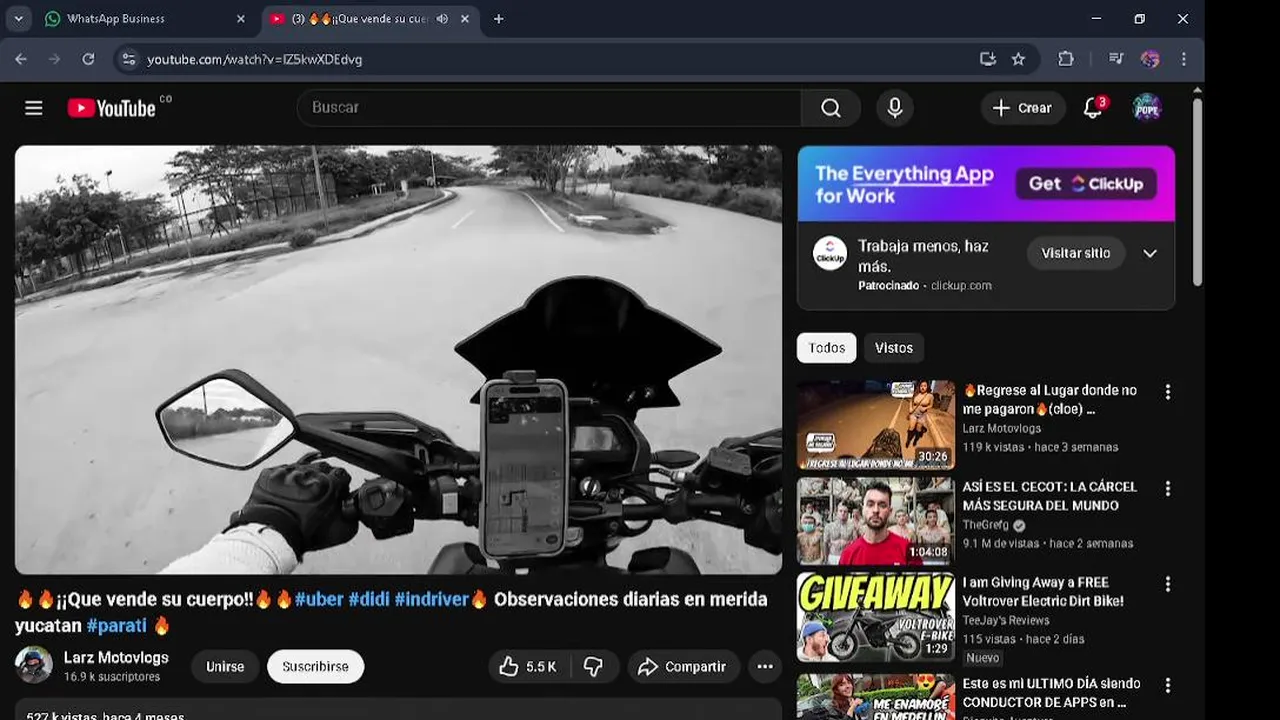Click the Crear button
This screenshot has height=720, width=1280.
pos(1023,108)
